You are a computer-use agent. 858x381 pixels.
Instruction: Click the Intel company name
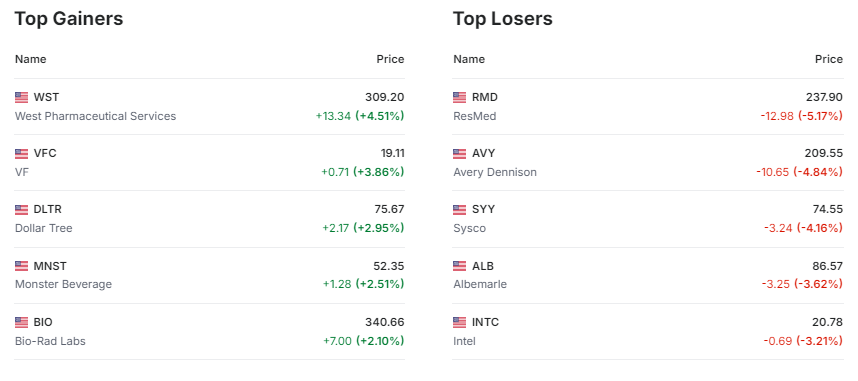click(x=465, y=341)
